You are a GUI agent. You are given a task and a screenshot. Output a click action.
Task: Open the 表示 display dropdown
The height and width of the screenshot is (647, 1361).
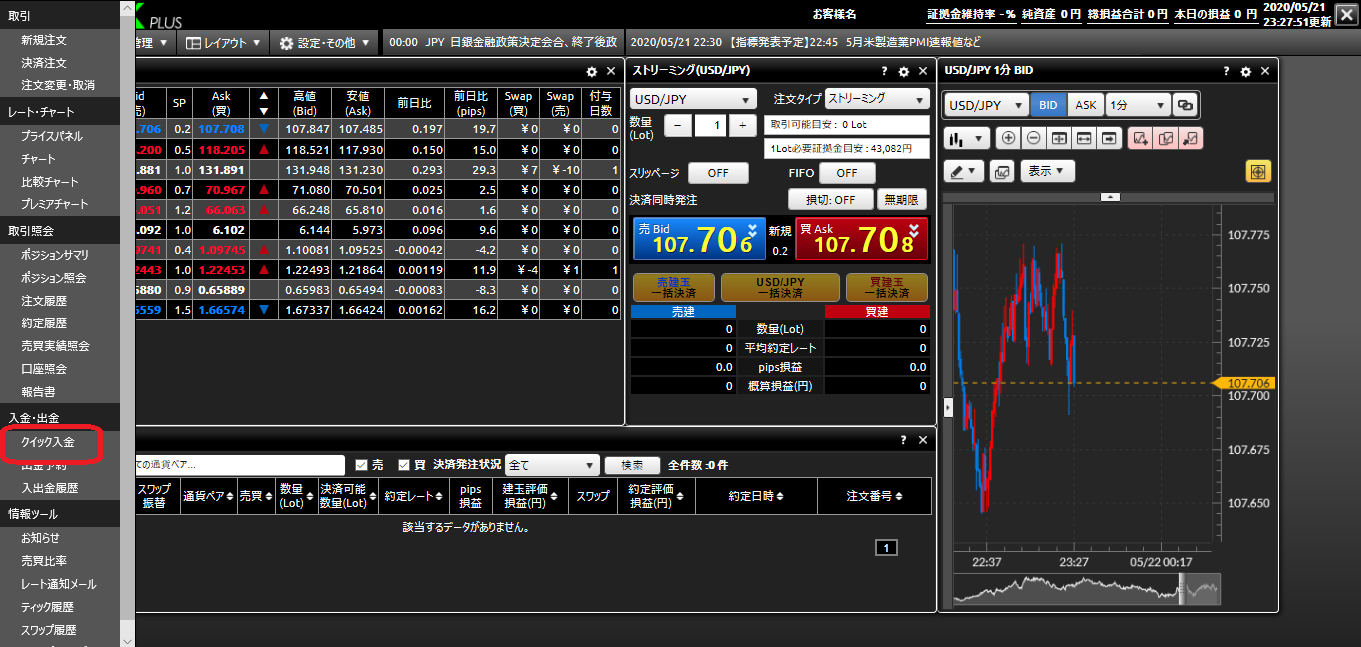(1047, 171)
